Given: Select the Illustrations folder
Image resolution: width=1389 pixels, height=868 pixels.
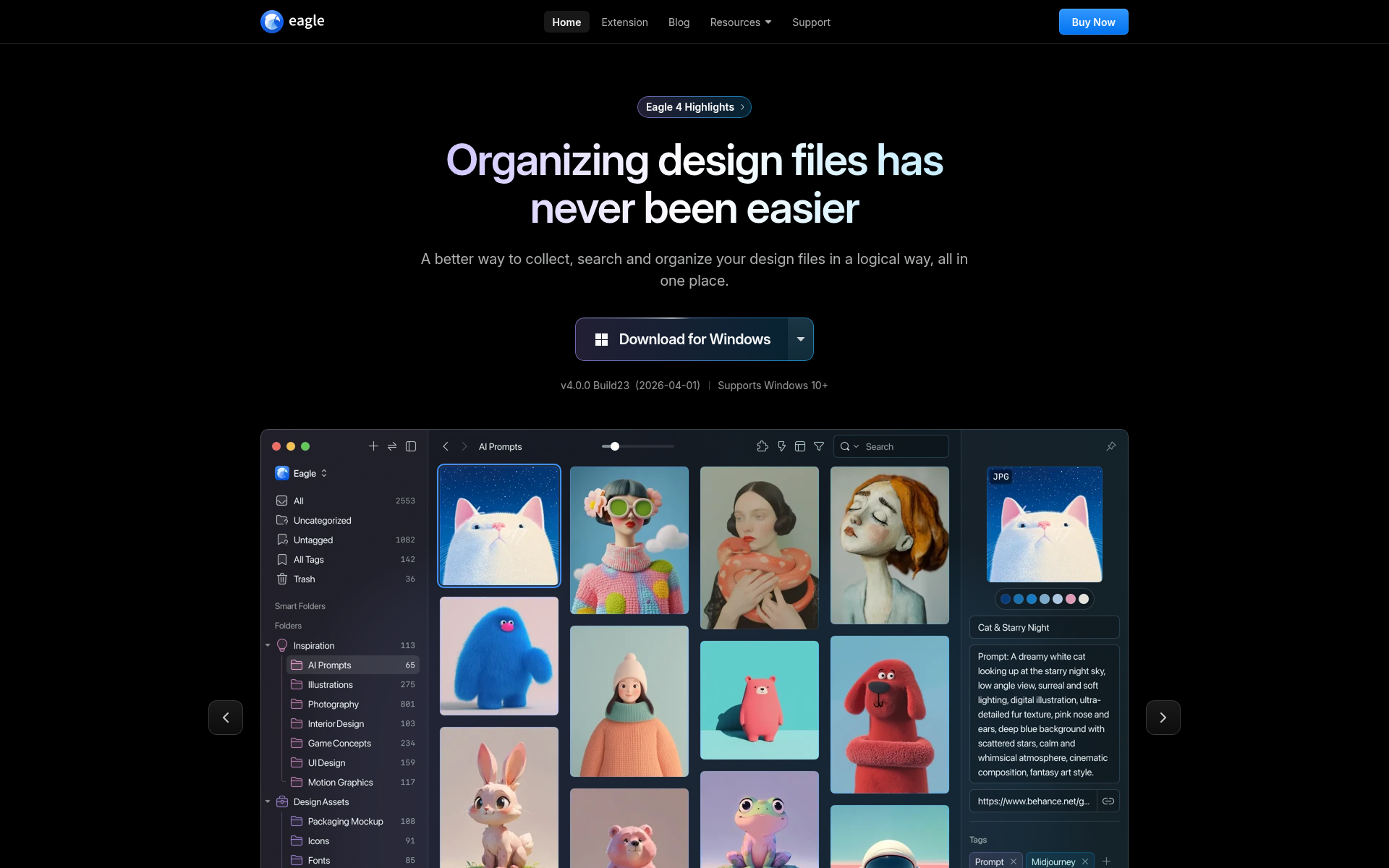Looking at the screenshot, I should point(353,684).
